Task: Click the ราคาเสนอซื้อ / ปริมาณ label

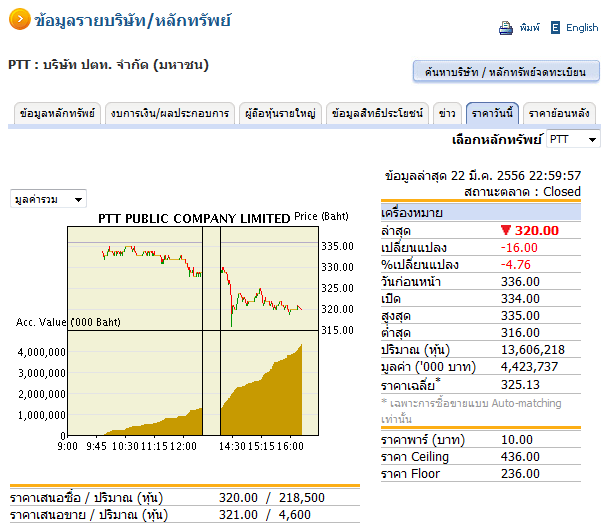Action: tap(86, 498)
